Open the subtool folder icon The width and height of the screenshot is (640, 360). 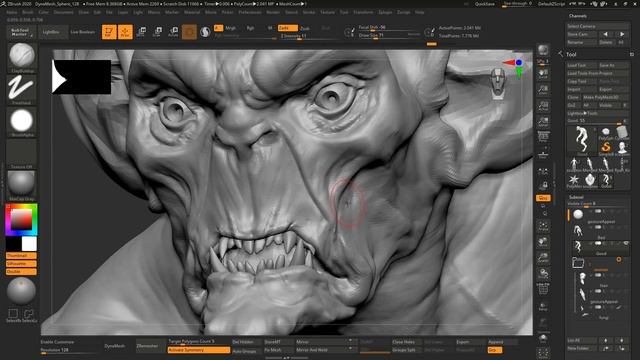pyautogui.click(x=578, y=262)
